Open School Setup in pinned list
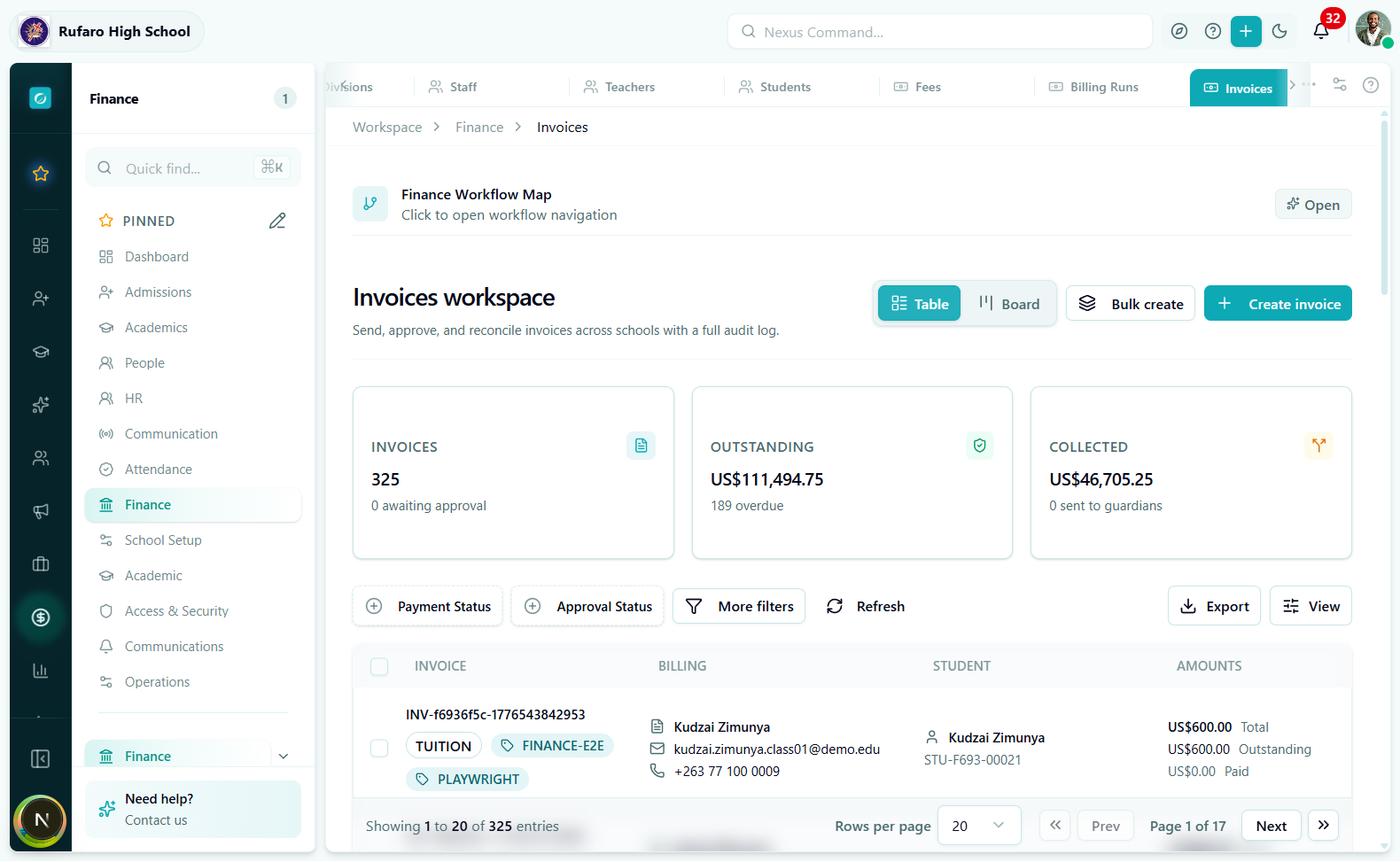The image size is (1400, 862). point(193,540)
